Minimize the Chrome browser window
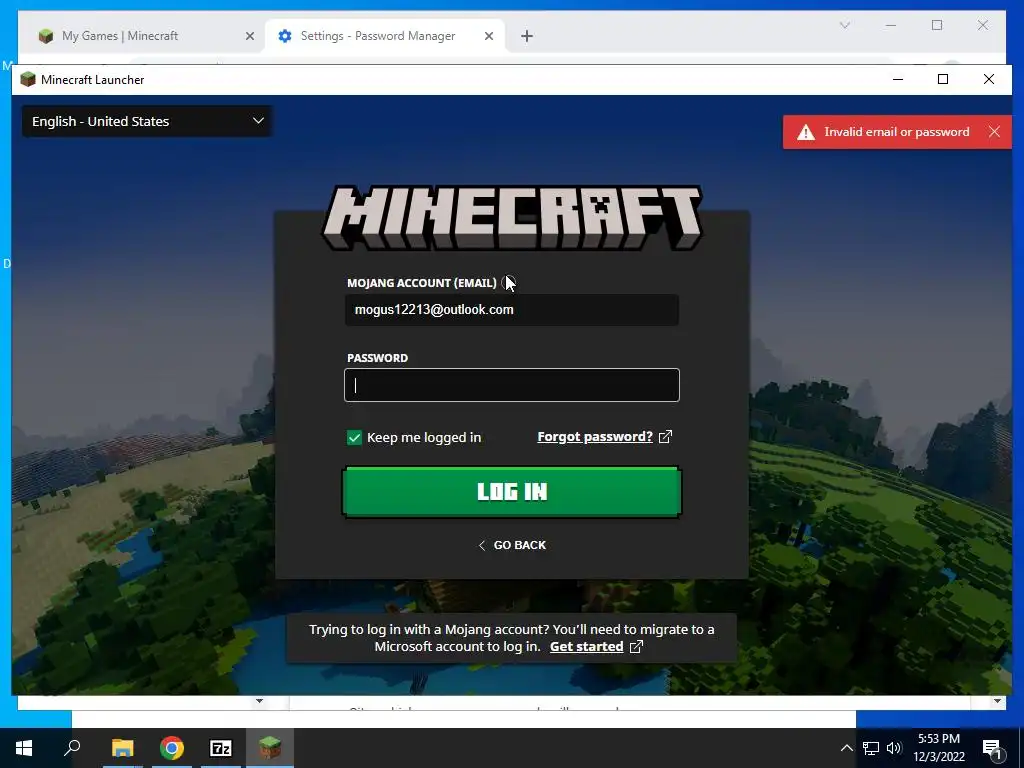 (891, 25)
